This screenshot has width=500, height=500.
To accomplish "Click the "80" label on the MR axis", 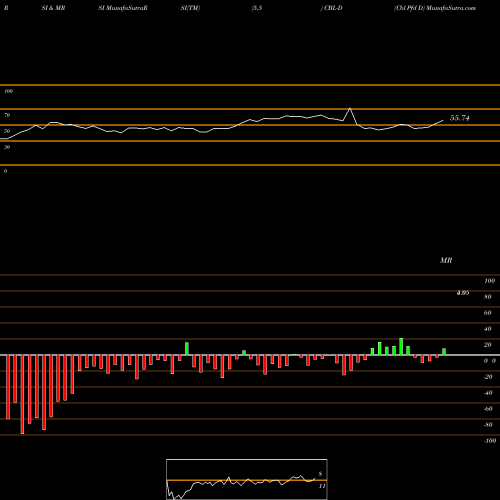I will pyautogui.click(x=488, y=297).
